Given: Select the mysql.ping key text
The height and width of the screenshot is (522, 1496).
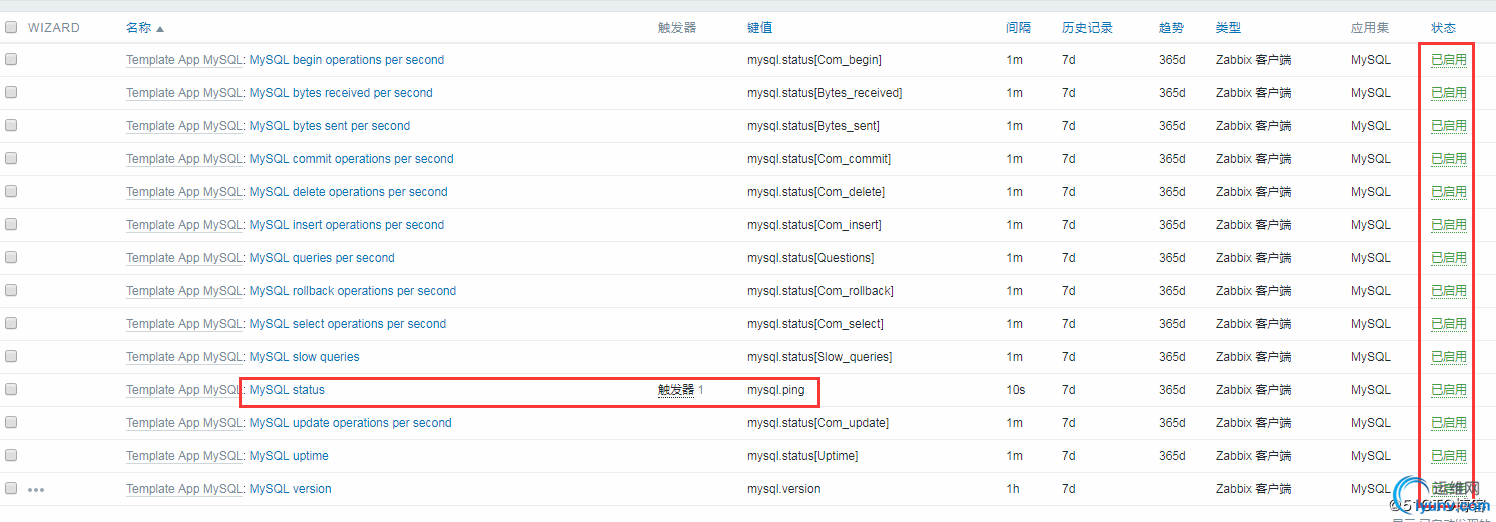Looking at the screenshot, I should pyautogui.click(x=775, y=390).
